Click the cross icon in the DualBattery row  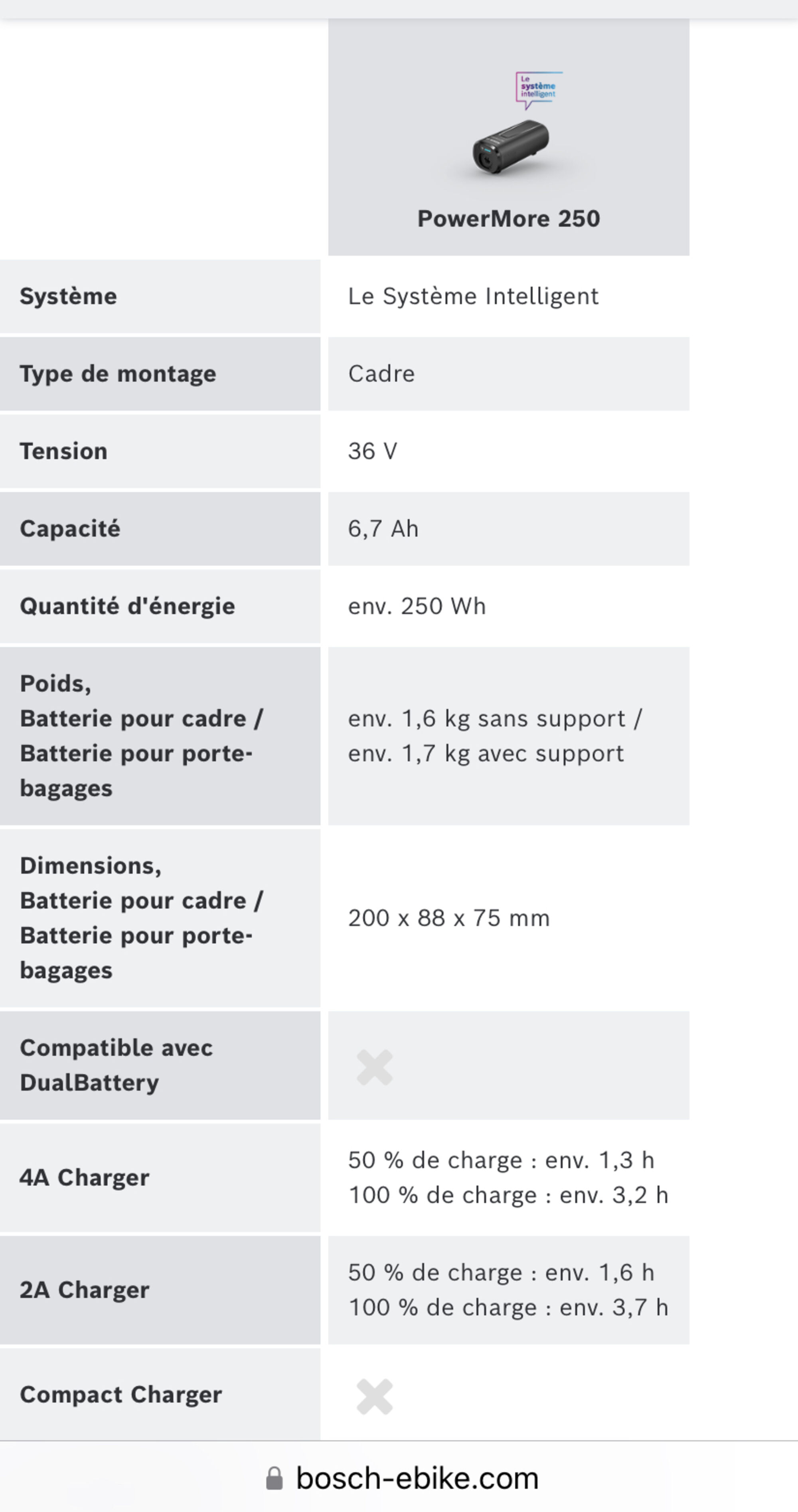374,1067
